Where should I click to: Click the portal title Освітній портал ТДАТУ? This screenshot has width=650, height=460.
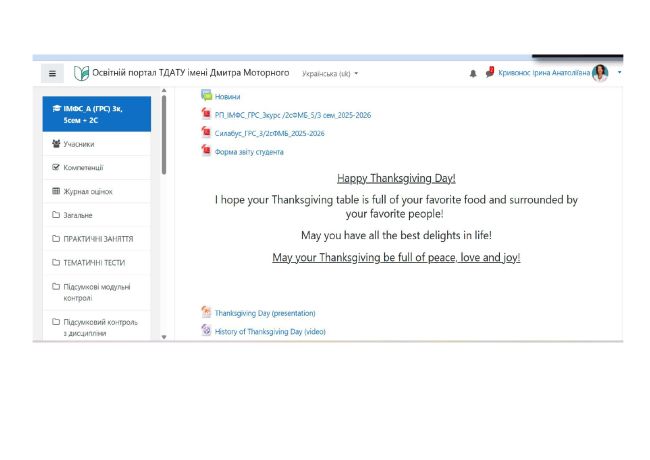tap(191, 73)
